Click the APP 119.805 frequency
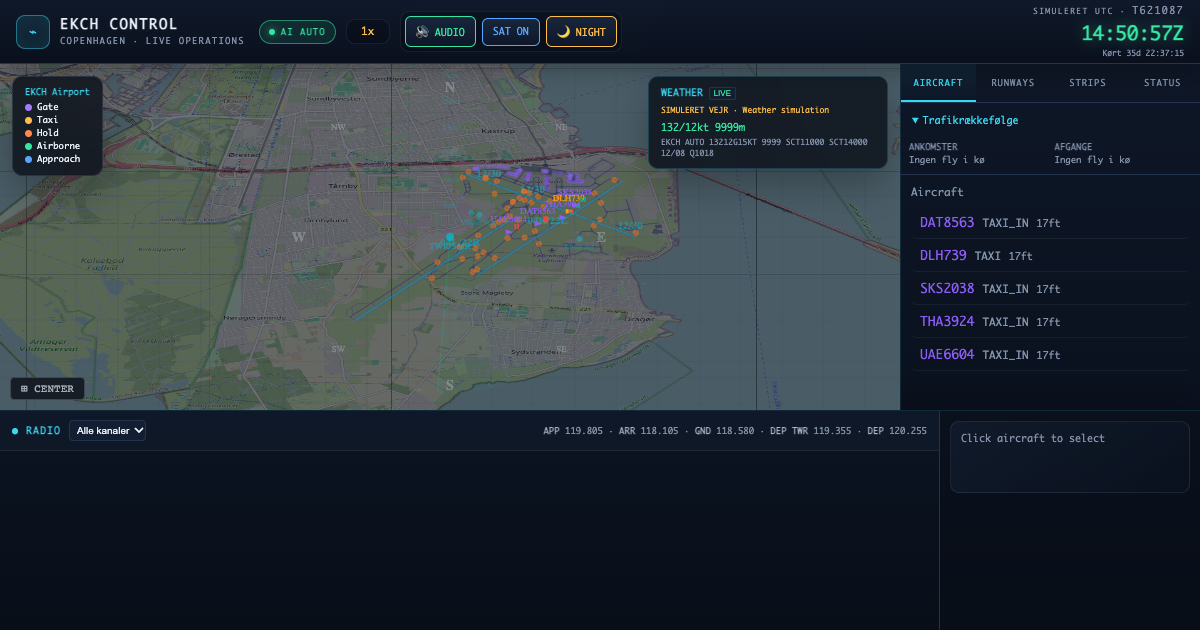 tap(573, 431)
